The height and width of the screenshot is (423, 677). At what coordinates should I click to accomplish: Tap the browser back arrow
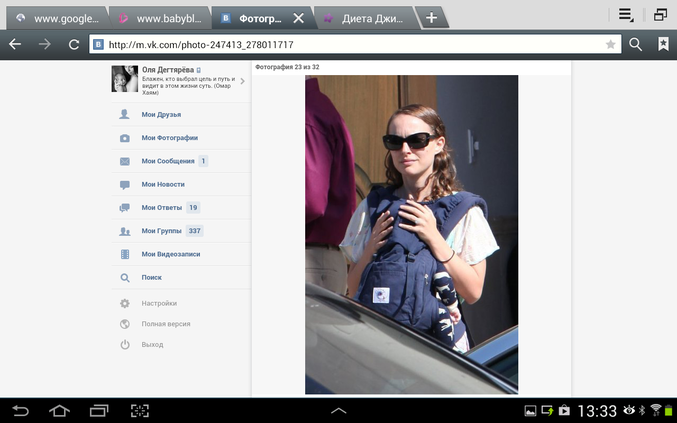[x=14, y=44]
